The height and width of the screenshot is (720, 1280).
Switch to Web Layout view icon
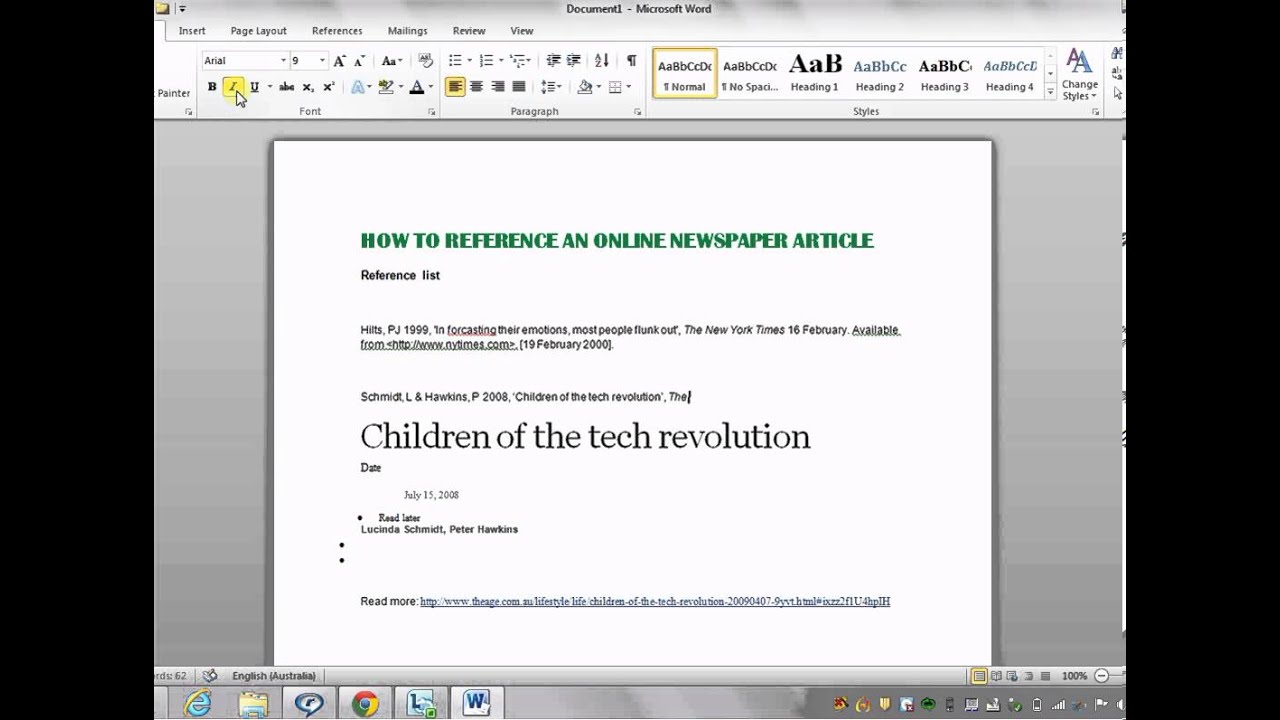tap(1013, 676)
